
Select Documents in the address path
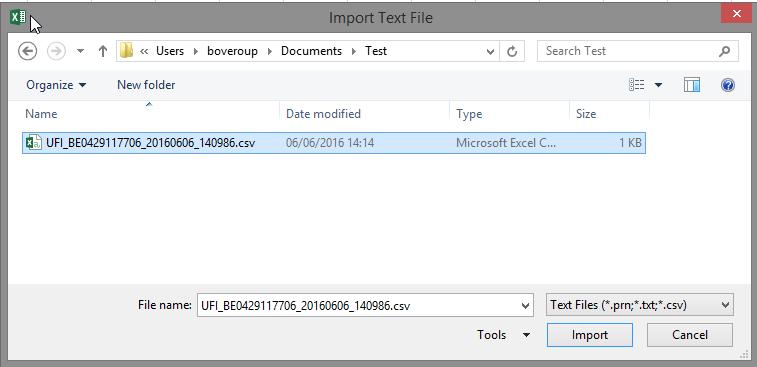[x=311, y=51]
